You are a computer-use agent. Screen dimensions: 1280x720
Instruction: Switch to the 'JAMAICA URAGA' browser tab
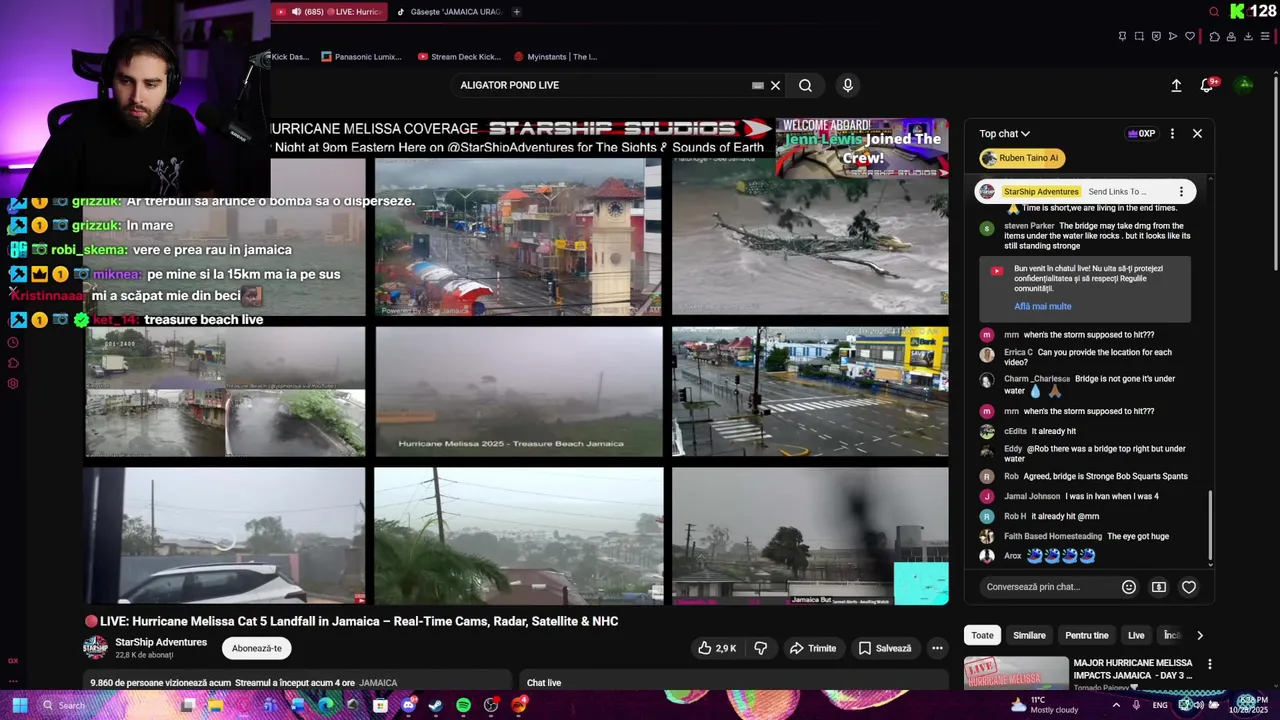[x=448, y=12]
